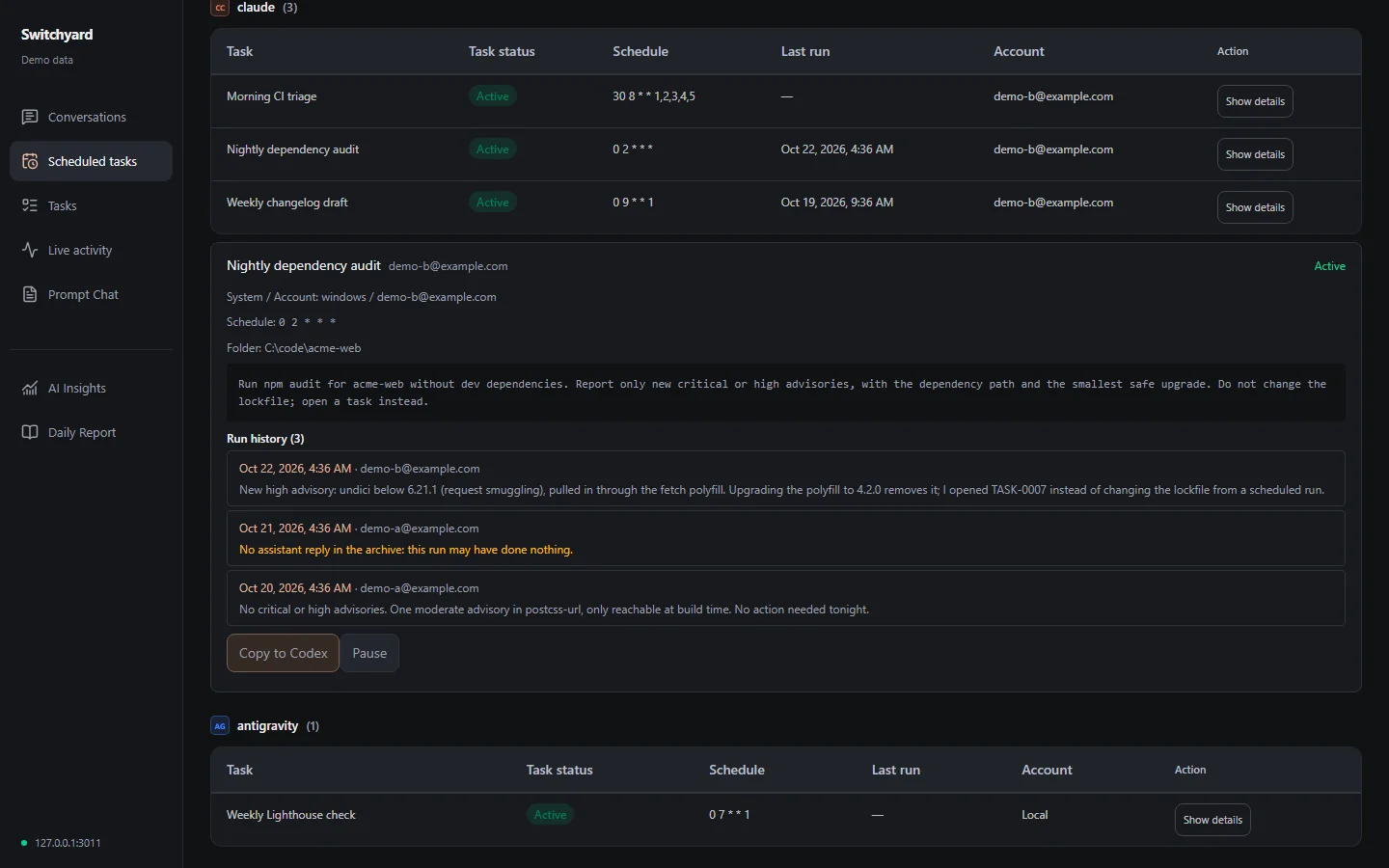Click the Daily Report book icon

pyautogui.click(x=30, y=432)
